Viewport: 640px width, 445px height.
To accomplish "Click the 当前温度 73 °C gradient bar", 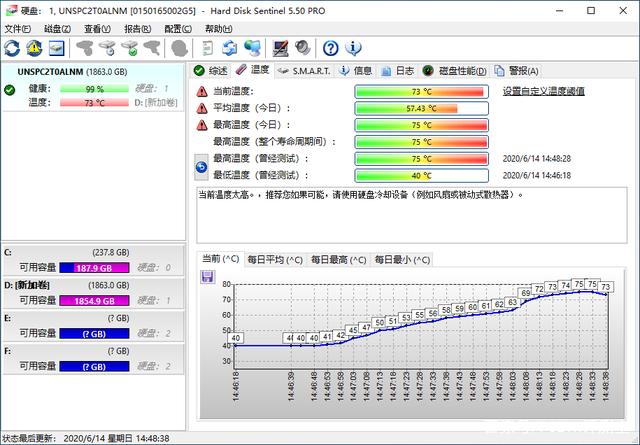I will (x=421, y=91).
